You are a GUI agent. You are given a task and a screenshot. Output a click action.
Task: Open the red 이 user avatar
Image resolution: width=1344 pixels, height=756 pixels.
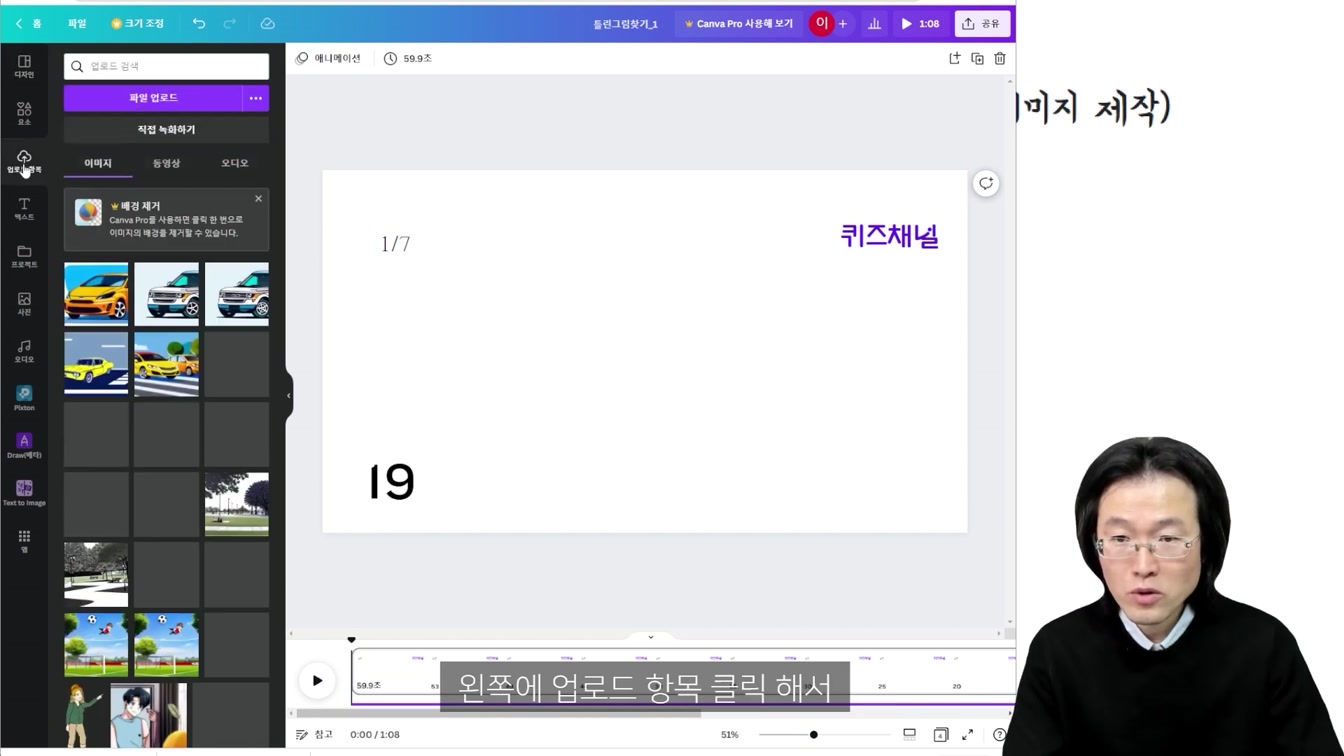coord(821,23)
